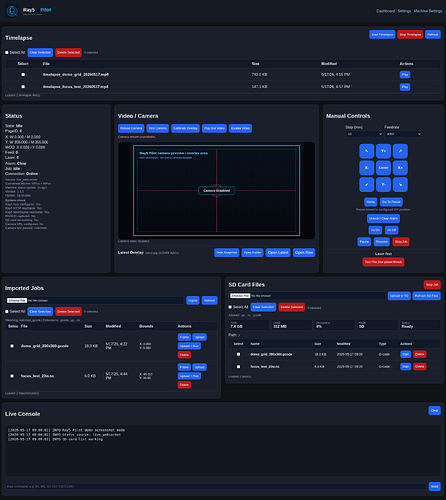Go to Machine Settings in the top navigation
Image resolution: width=446 pixels, height=500 pixels.
point(428,11)
